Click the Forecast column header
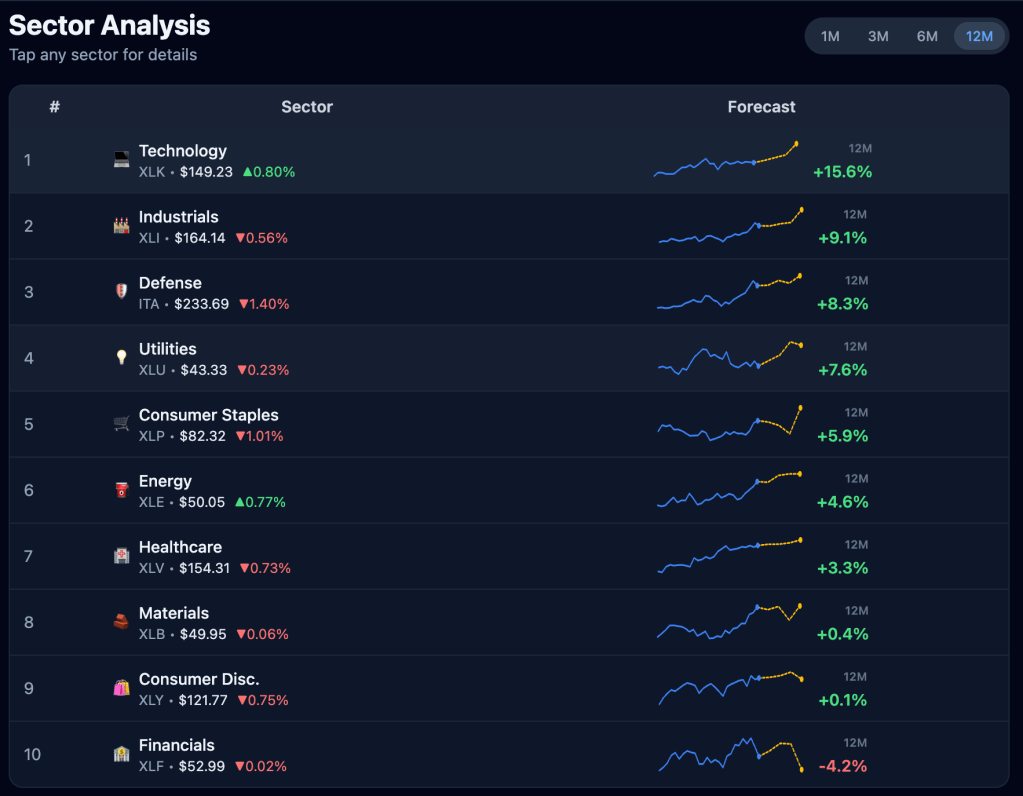 (x=761, y=107)
